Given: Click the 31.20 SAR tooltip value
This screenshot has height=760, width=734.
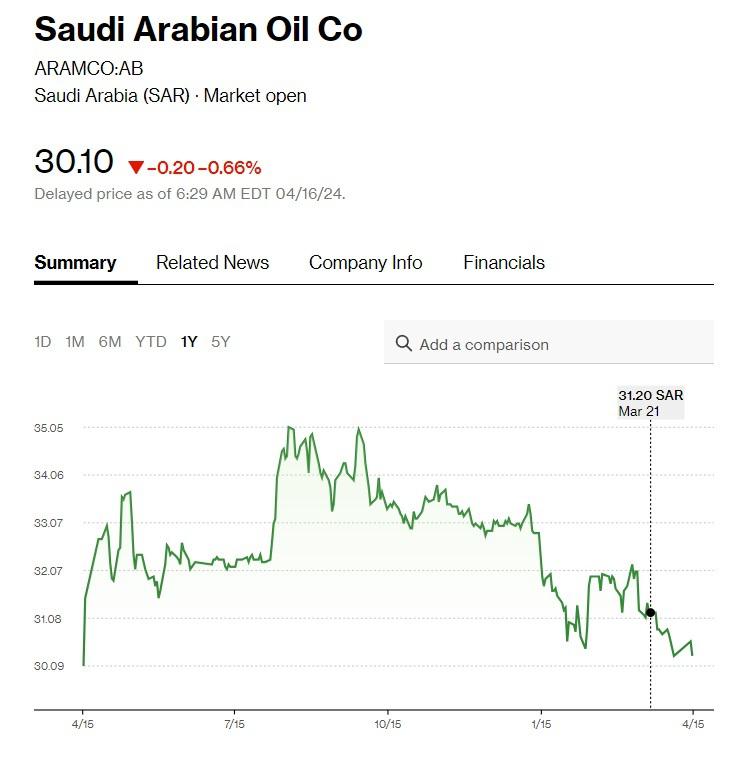Looking at the screenshot, I should point(650,396).
